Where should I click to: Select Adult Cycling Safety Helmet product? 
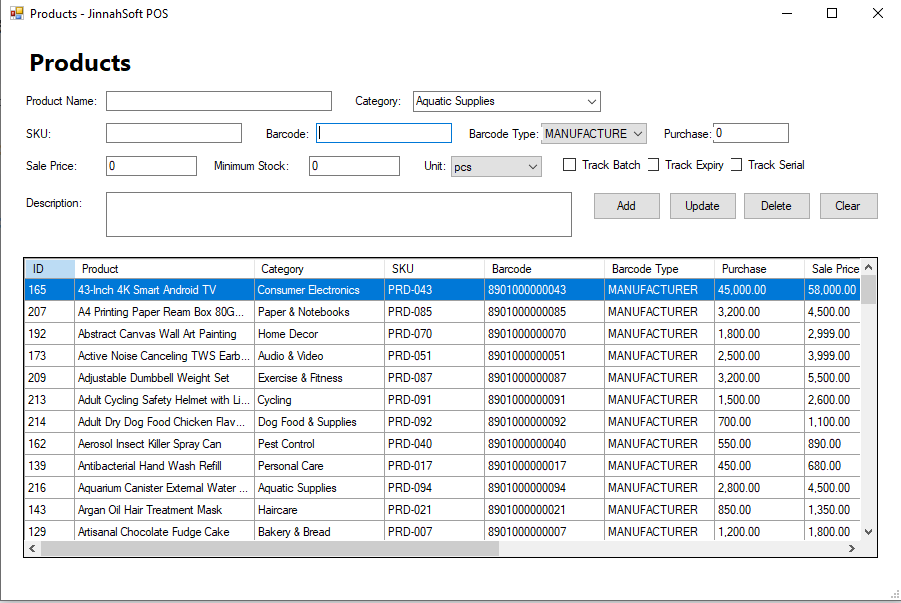[163, 400]
